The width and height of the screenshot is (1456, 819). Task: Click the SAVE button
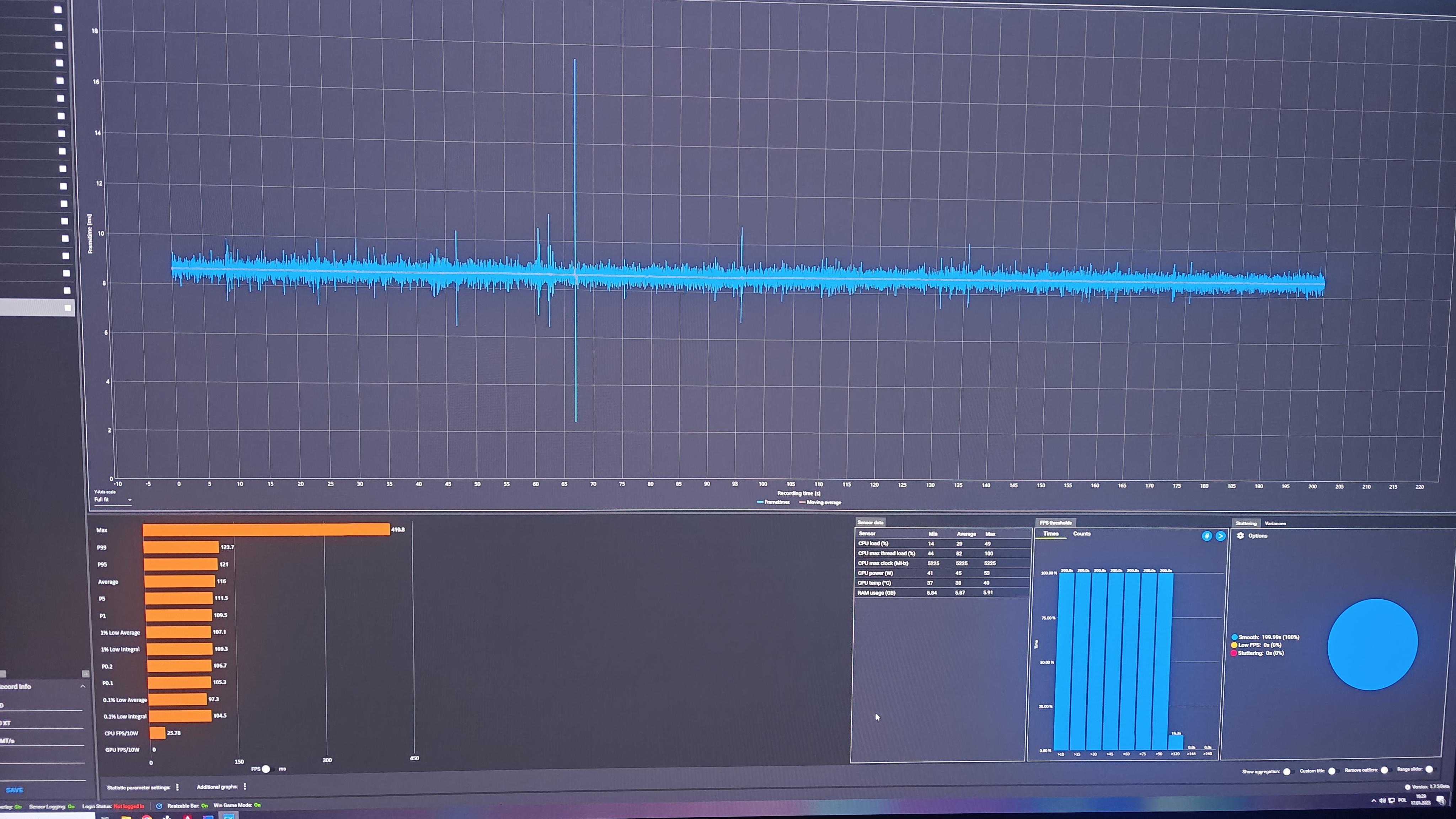point(15,789)
